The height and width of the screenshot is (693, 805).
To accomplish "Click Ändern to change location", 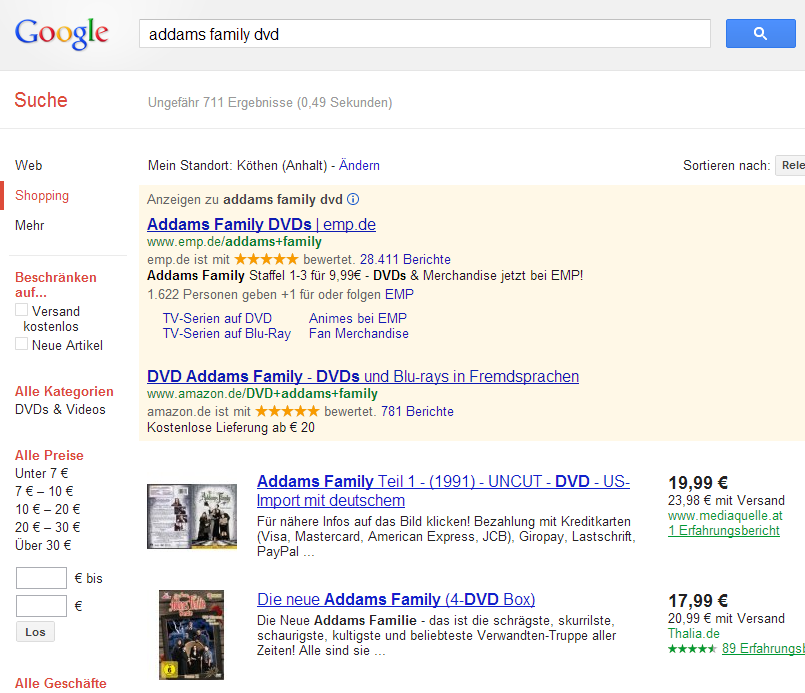I will (359, 165).
